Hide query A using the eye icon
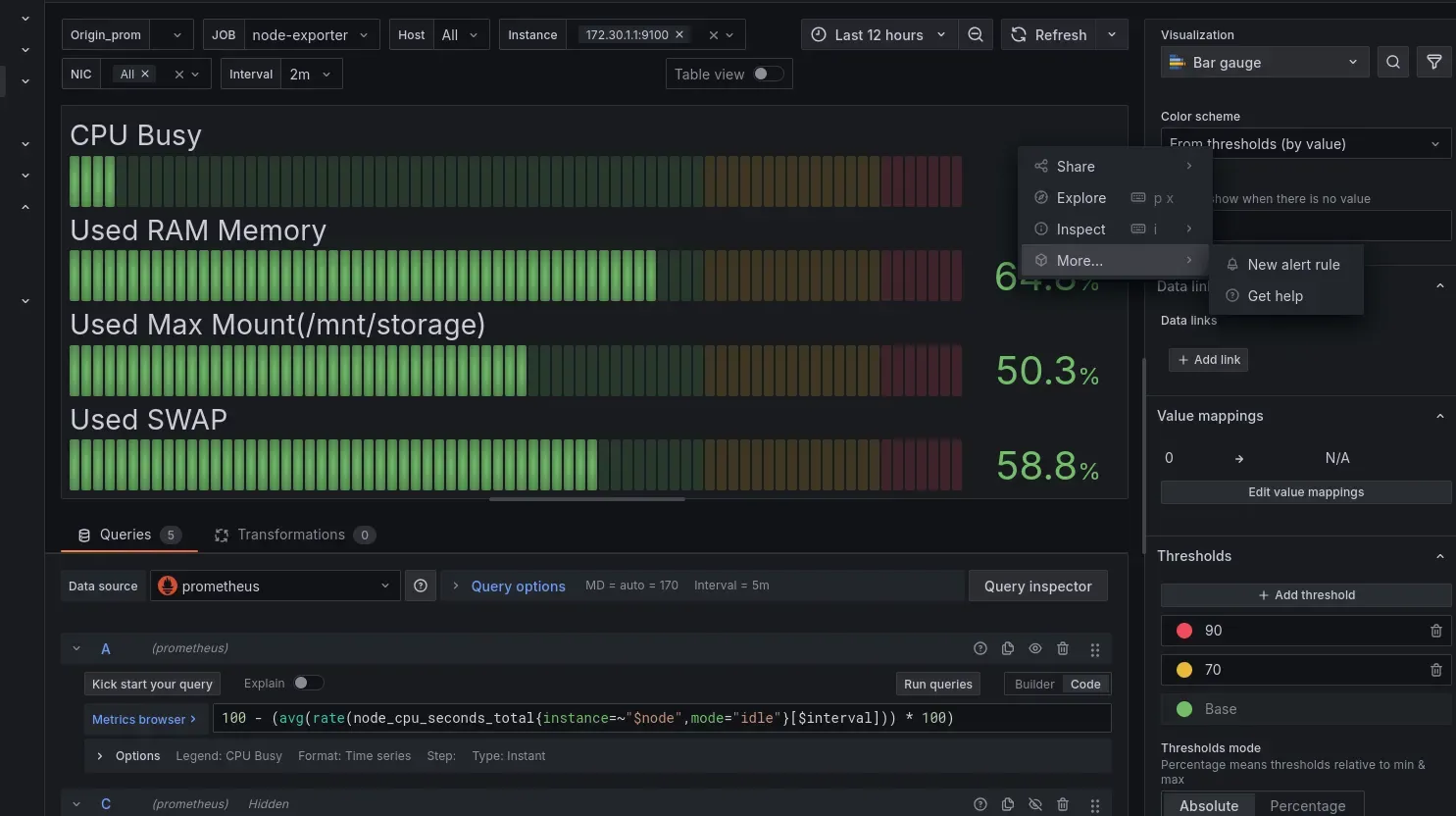This screenshot has height=816, width=1456. [x=1035, y=648]
